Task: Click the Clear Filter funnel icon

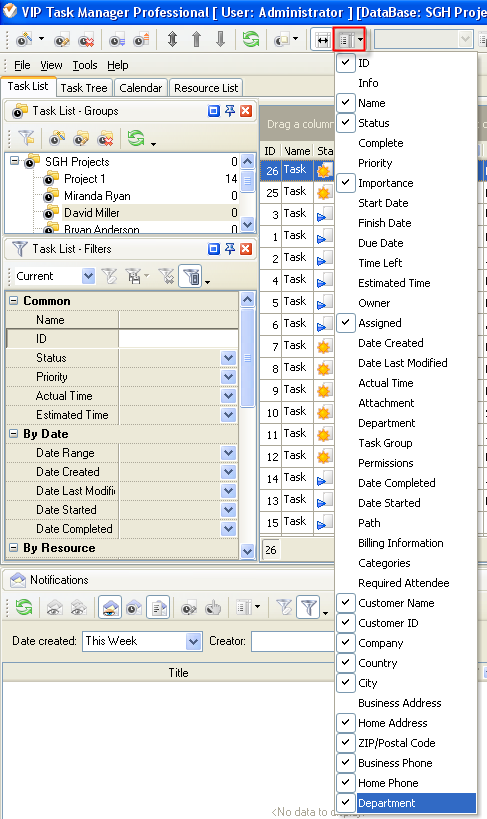Action: pos(167,276)
